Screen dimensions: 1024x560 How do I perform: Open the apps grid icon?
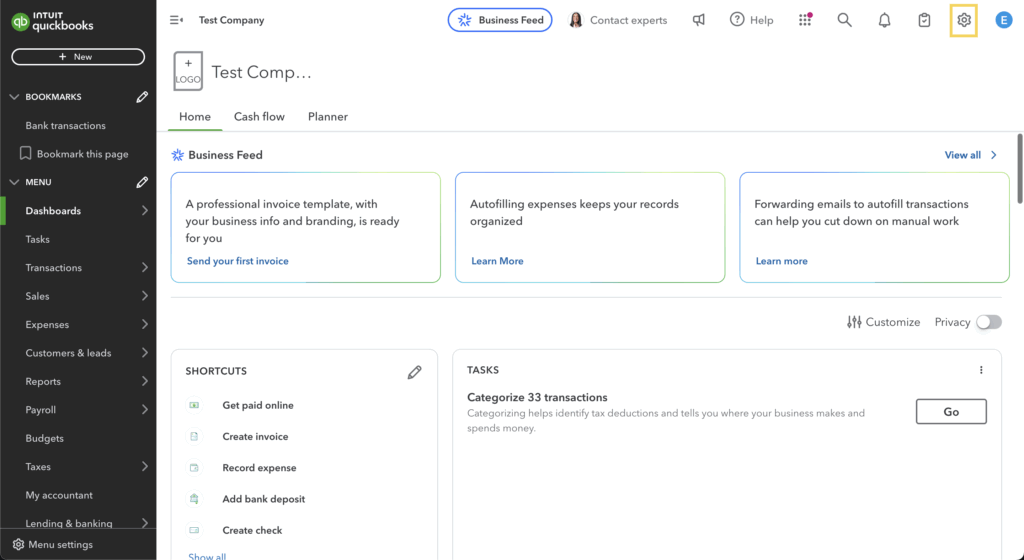[x=805, y=20]
